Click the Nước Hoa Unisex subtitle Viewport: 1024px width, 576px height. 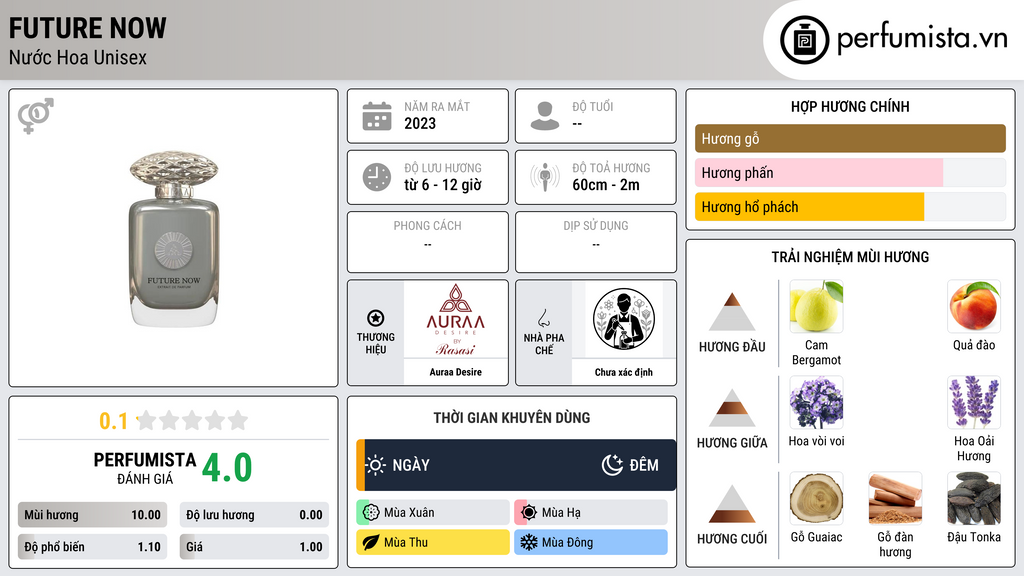pos(78,57)
